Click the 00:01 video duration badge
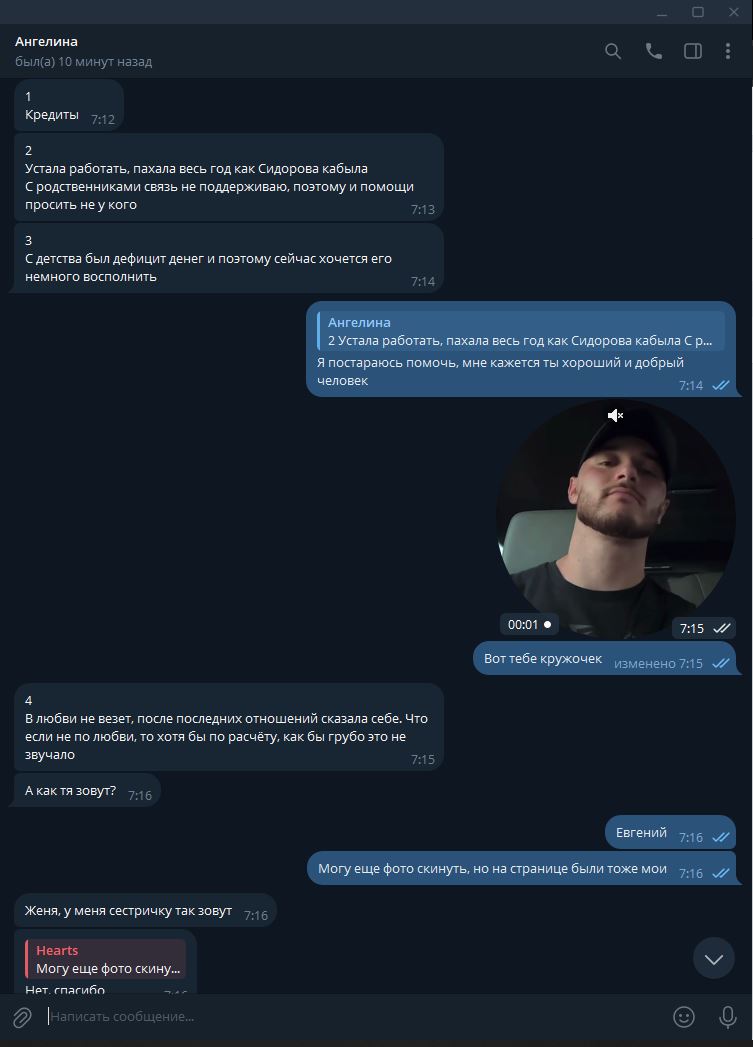Screen dimensions: 753x1047 pyautogui.click(x=528, y=625)
